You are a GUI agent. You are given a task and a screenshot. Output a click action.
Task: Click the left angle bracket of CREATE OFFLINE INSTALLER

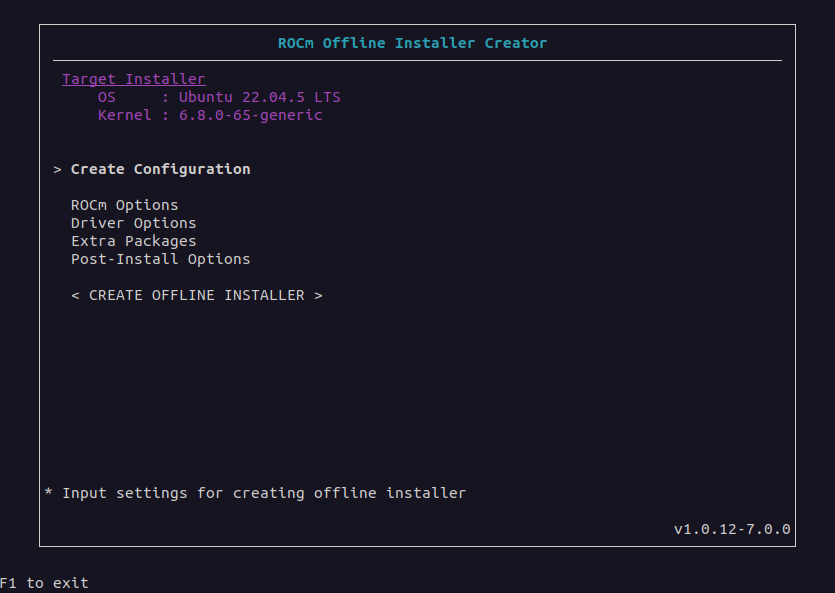[75, 295]
